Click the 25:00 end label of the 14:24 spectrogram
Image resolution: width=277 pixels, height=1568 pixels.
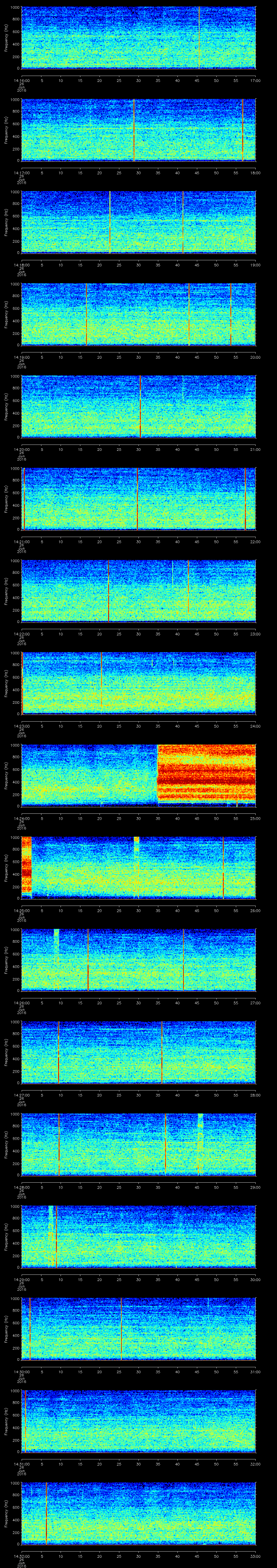point(256,818)
